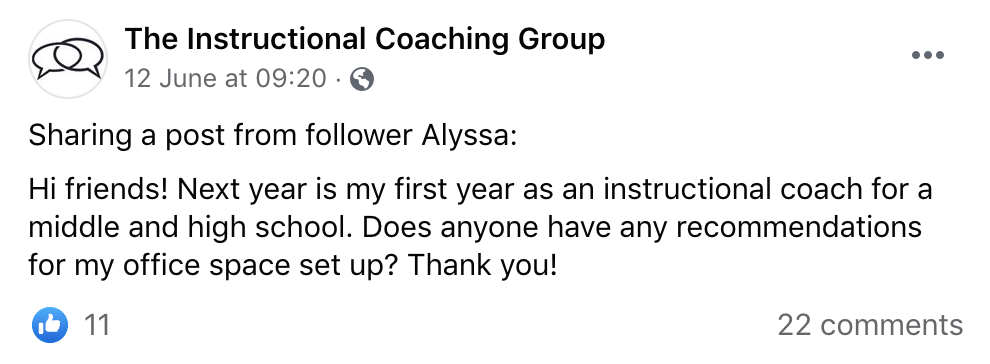Click the 'Hi friends!' post body text

(x=480, y=227)
